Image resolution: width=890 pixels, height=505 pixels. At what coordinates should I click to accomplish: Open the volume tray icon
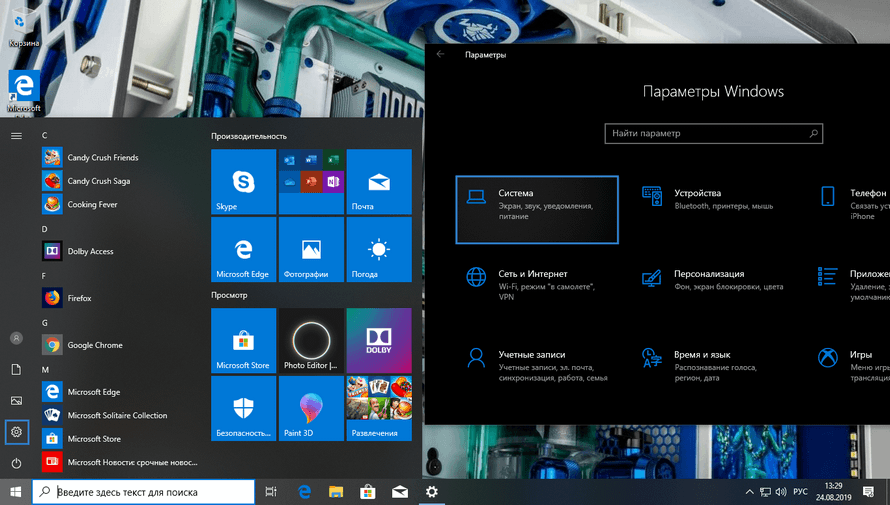(781, 492)
